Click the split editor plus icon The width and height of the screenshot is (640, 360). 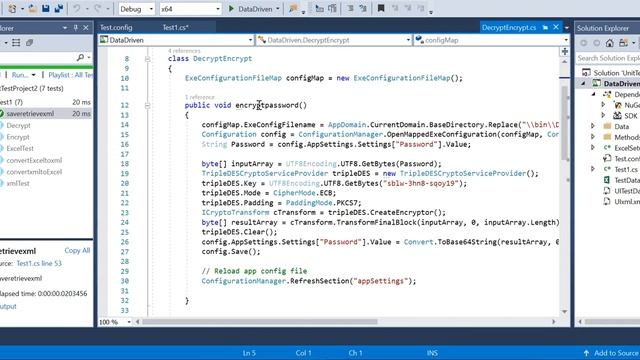pyautogui.click(x=564, y=51)
